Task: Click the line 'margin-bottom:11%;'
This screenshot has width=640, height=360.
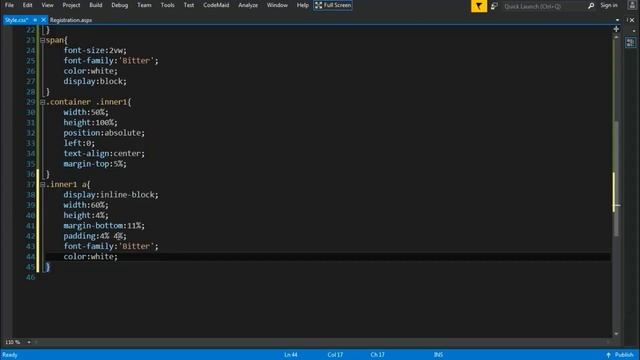Action: [104, 226]
